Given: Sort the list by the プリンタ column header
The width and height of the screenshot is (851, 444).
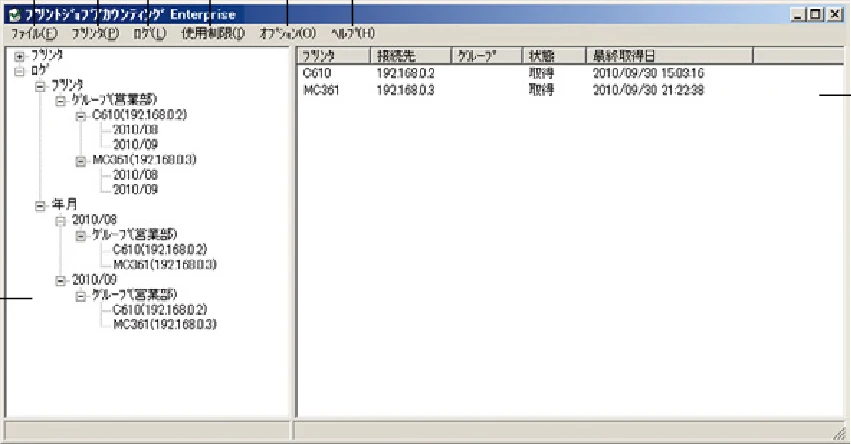Looking at the screenshot, I should pos(334,55).
